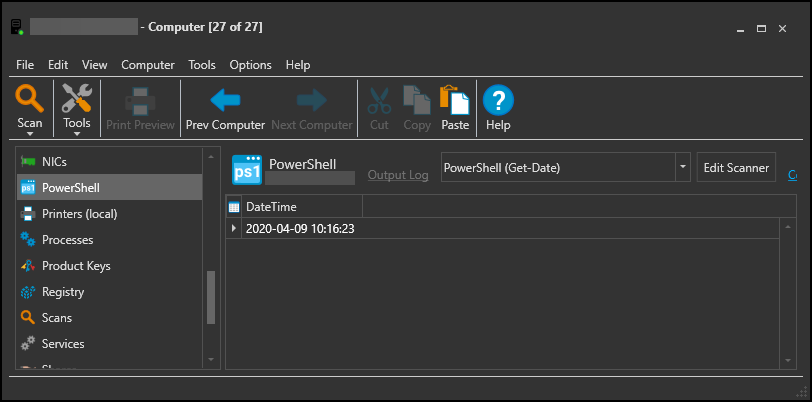The width and height of the screenshot is (812, 402).
Task: Go to Prev Computer with blue arrow
Action: 225,100
